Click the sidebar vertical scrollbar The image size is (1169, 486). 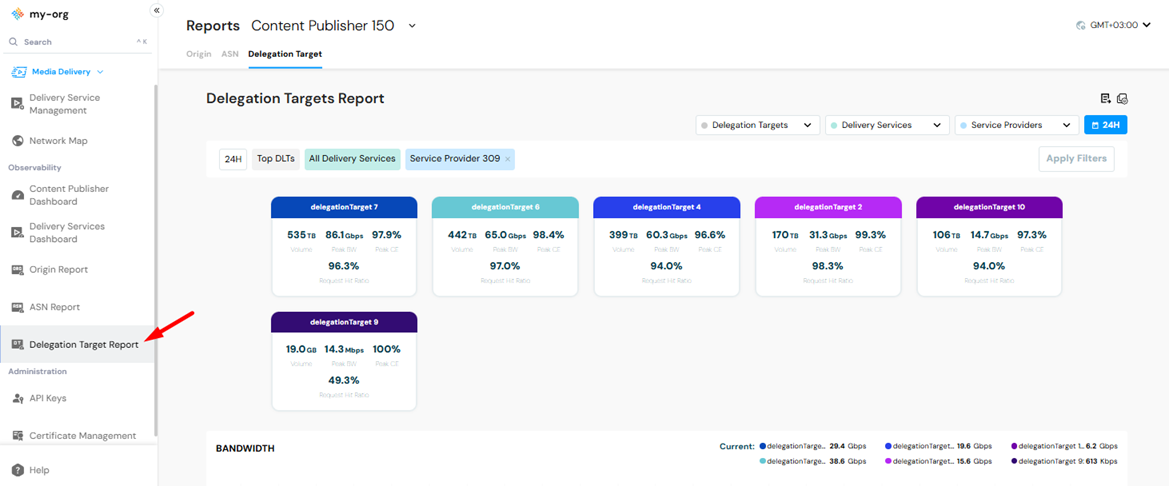(x=155, y=259)
